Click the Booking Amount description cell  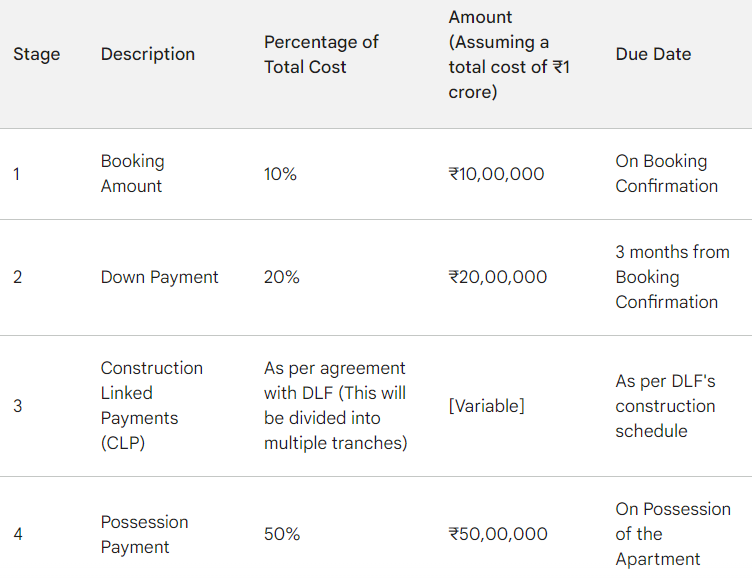point(132,173)
